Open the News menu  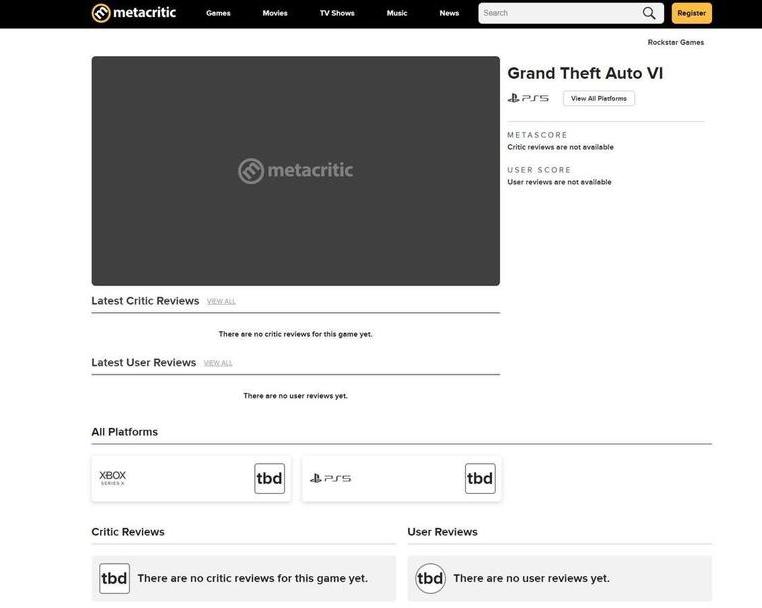449,13
